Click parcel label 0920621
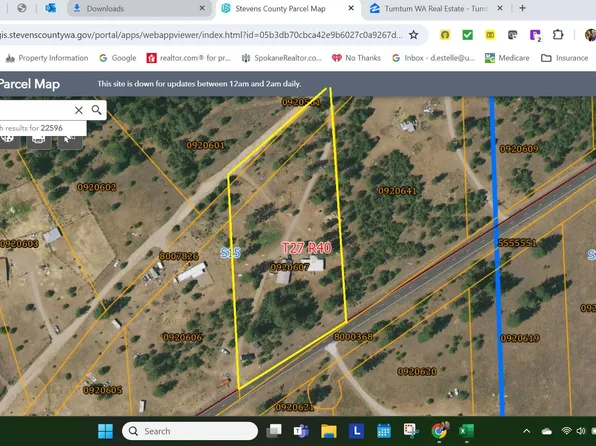 pyautogui.click(x=295, y=408)
